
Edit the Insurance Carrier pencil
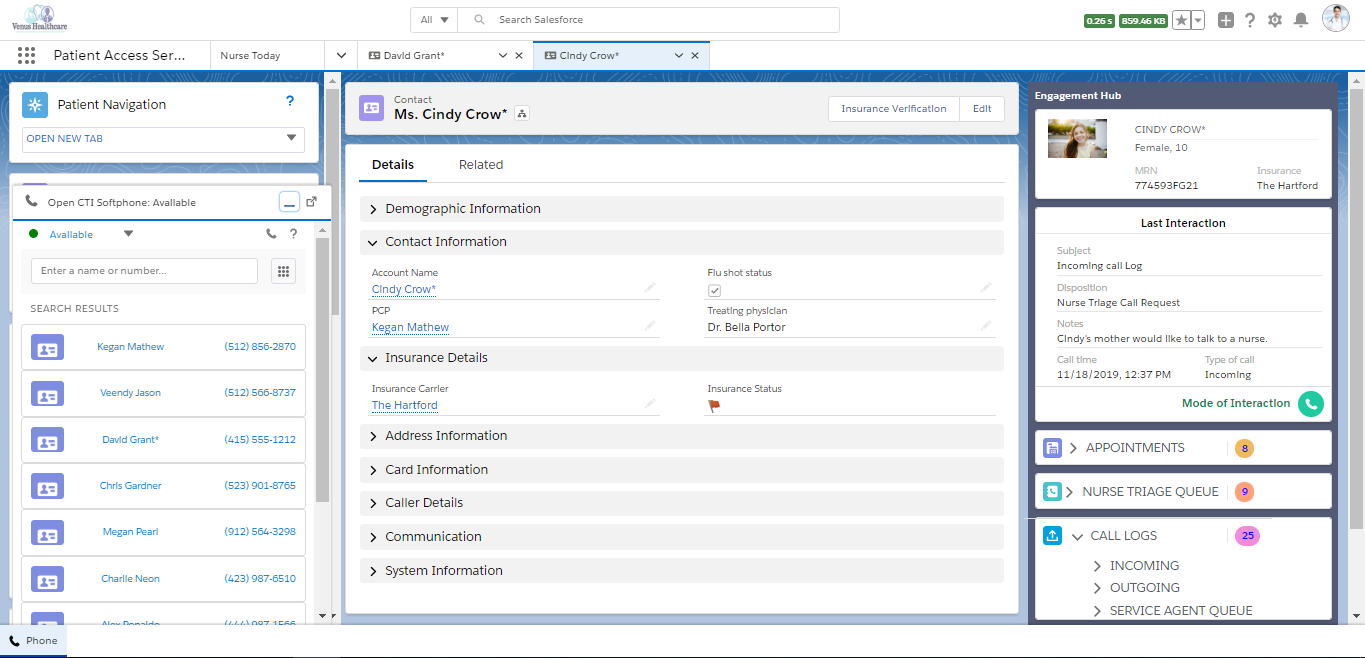tap(650, 404)
